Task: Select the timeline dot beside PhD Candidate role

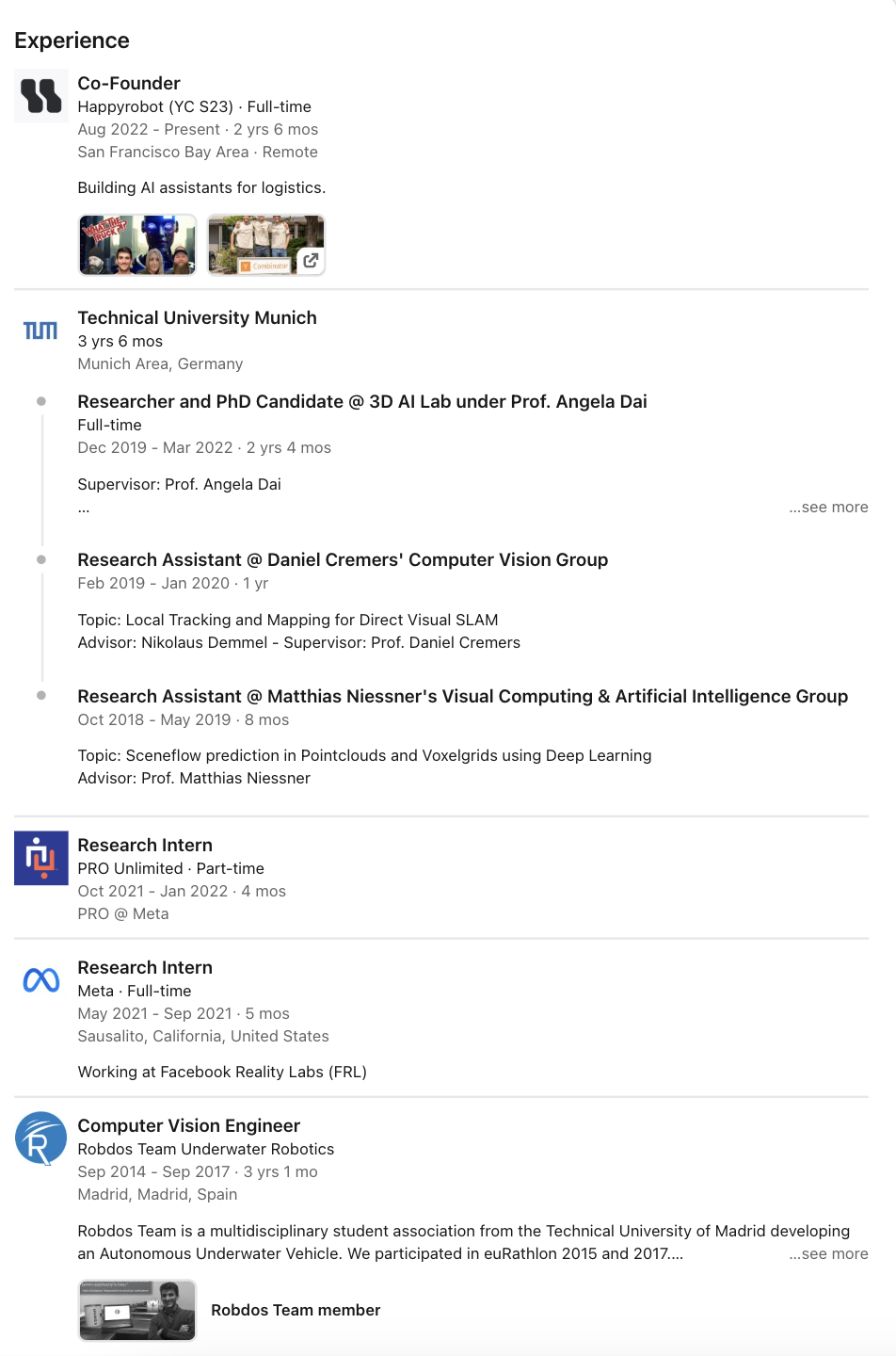Action: [x=41, y=401]
